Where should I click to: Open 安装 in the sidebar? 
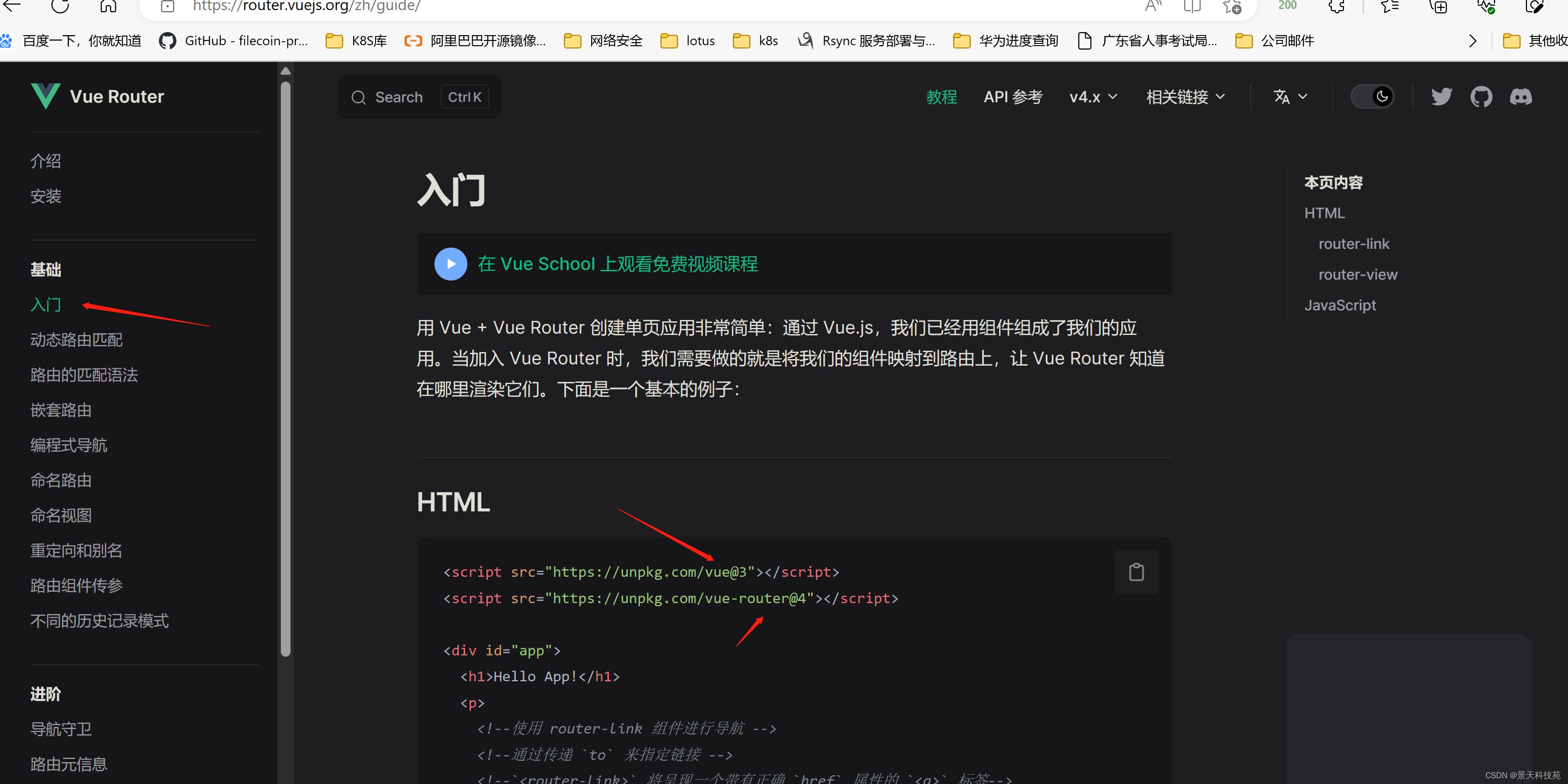point(46,196)
